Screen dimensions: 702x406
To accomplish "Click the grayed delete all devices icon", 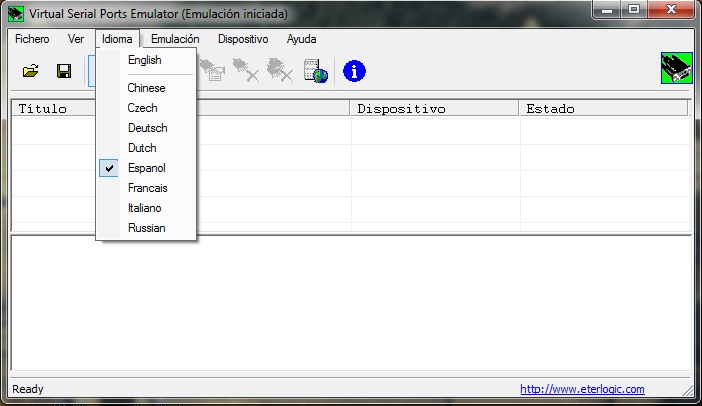I will tap(280, 71).
